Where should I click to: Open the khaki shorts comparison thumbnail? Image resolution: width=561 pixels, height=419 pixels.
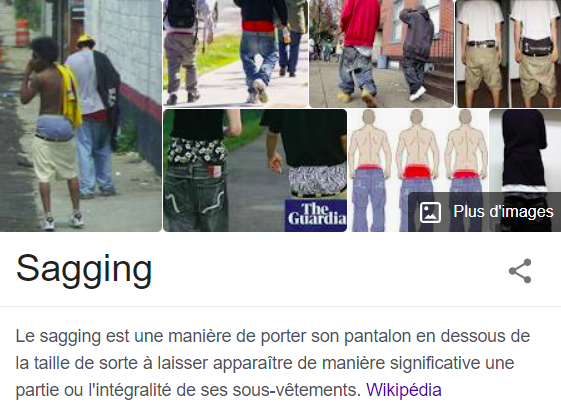508,53
